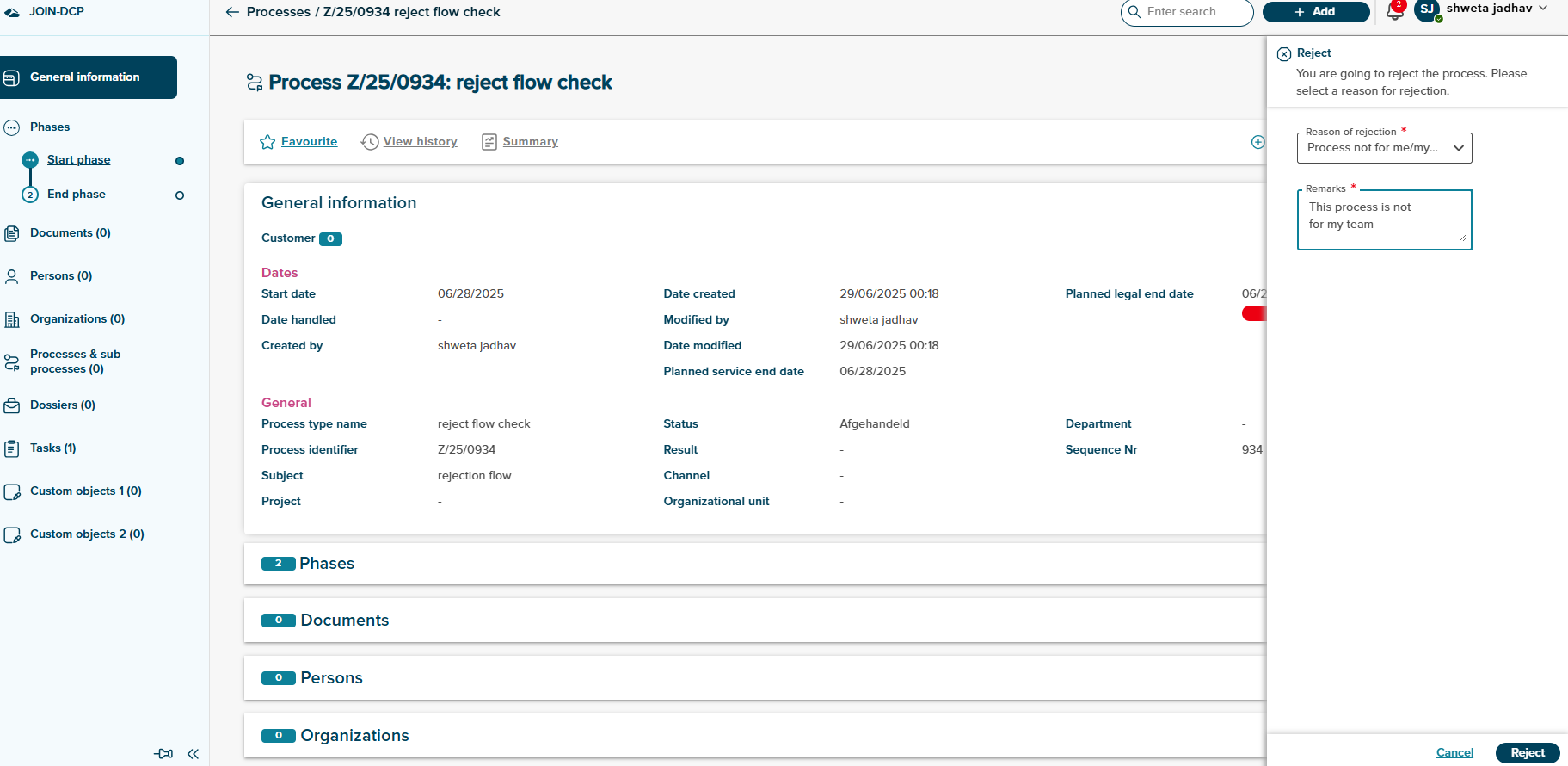1568x766 pixels.
Task: Click the Favourite star icon
Action: (267, 142)
